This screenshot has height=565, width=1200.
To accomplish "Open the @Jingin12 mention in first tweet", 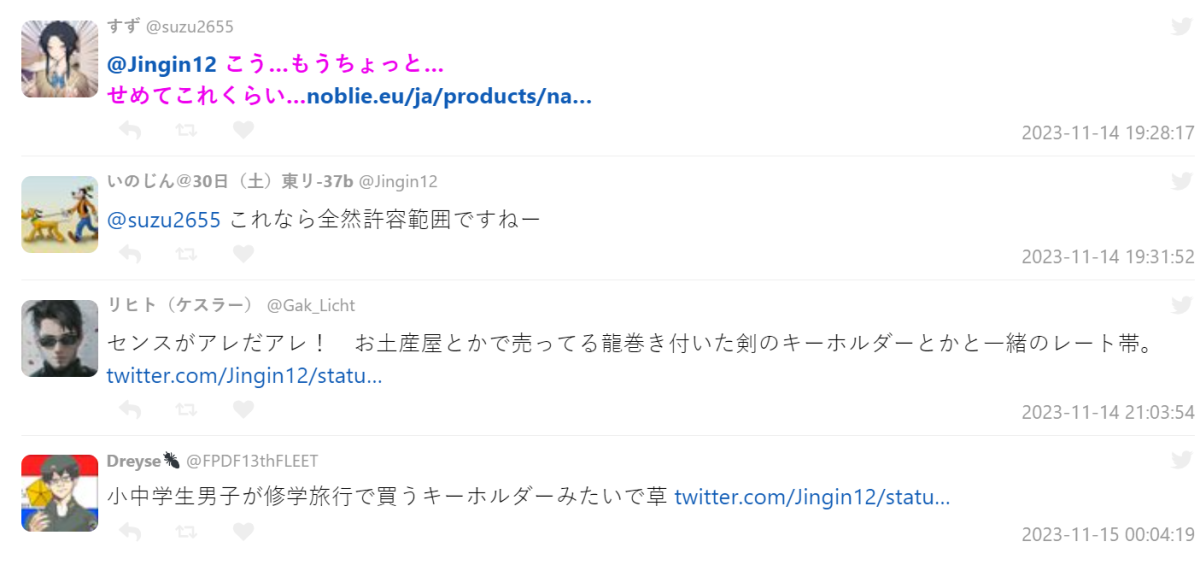I will (162, 65).
